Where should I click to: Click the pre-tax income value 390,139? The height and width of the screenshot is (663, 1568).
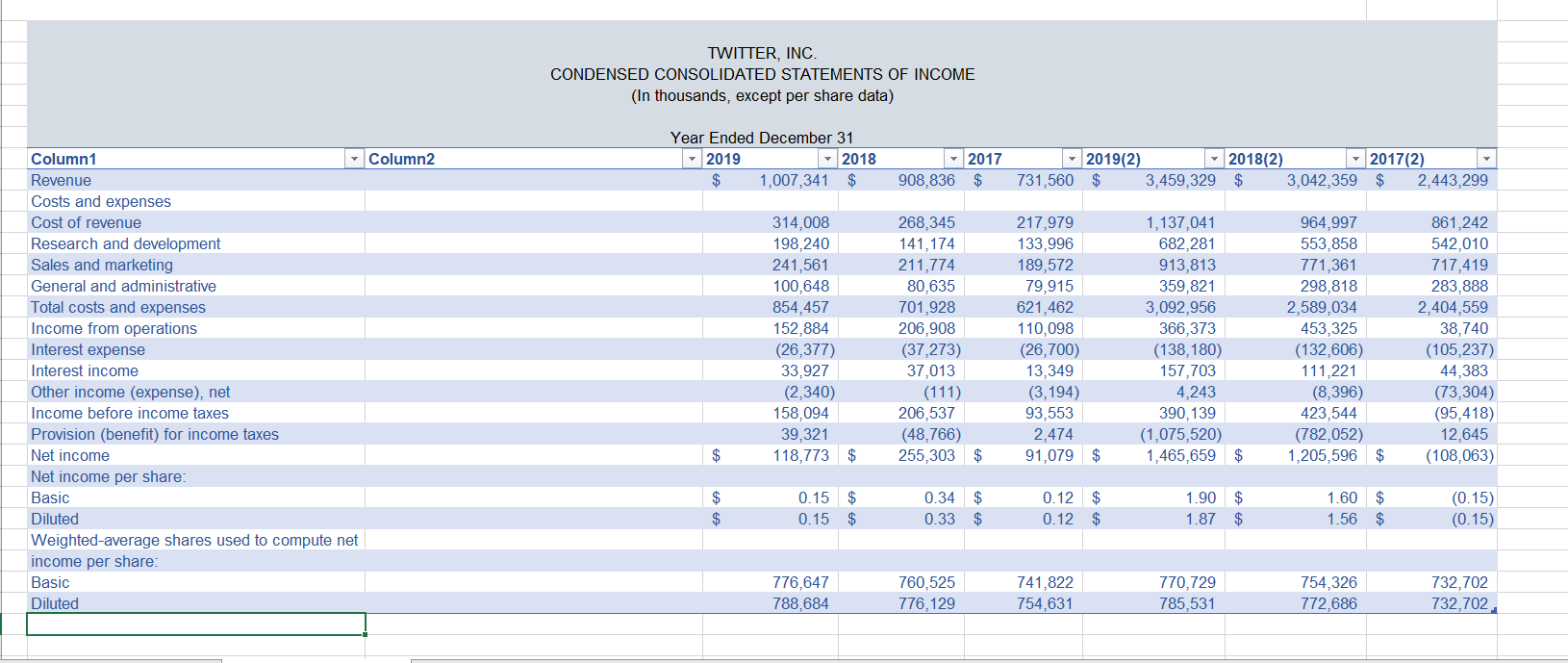pyautogui.click(x=1187, y=413)
